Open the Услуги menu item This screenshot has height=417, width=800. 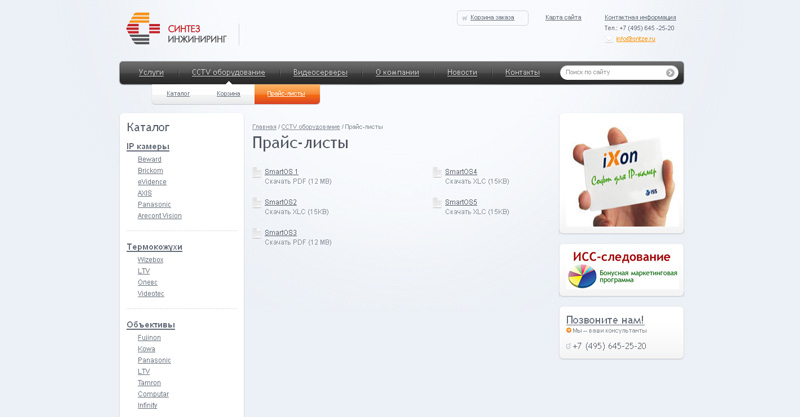click(x=151, y=72)
